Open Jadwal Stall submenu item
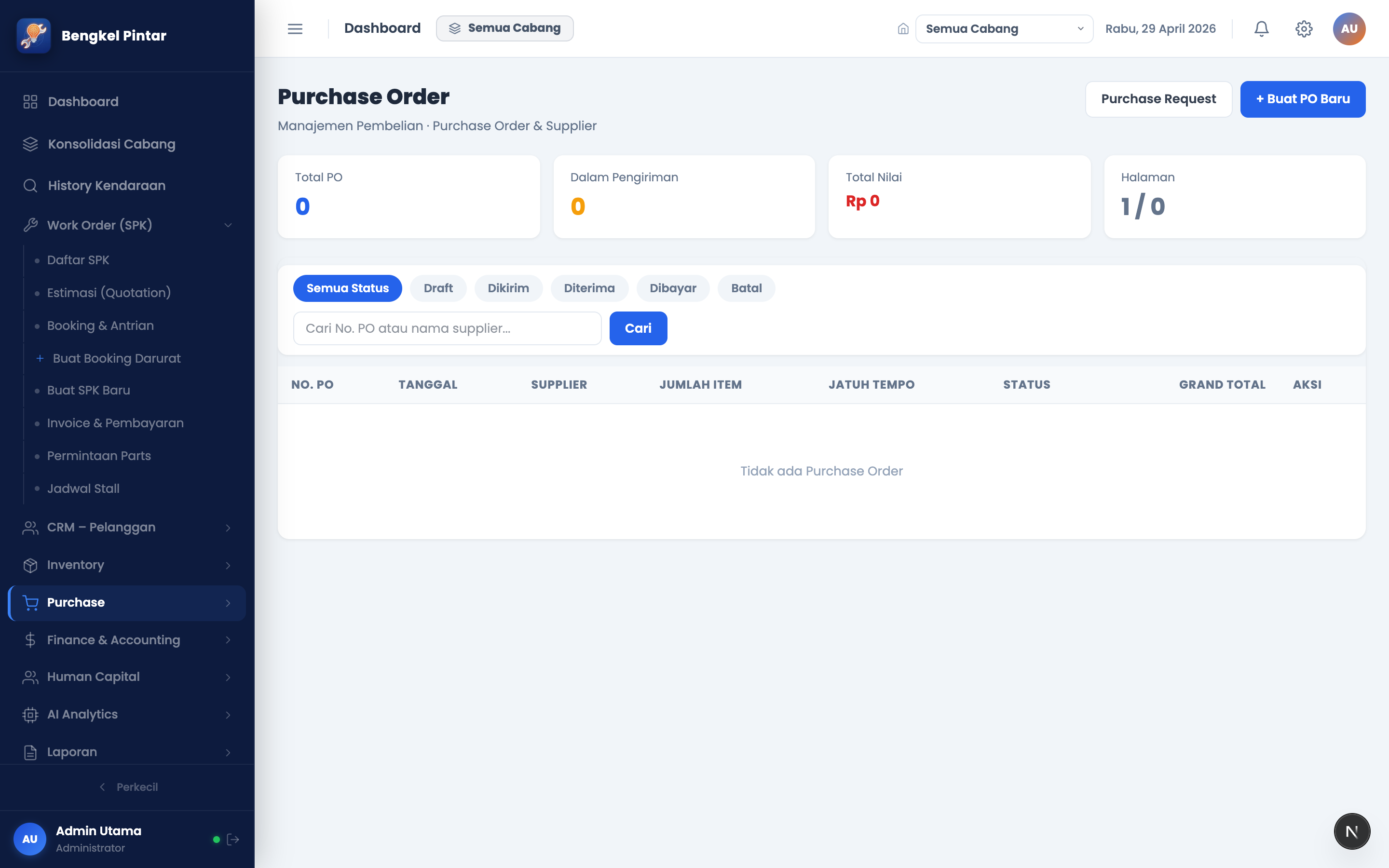This screenshot has width=1389, height=868. 83,488
